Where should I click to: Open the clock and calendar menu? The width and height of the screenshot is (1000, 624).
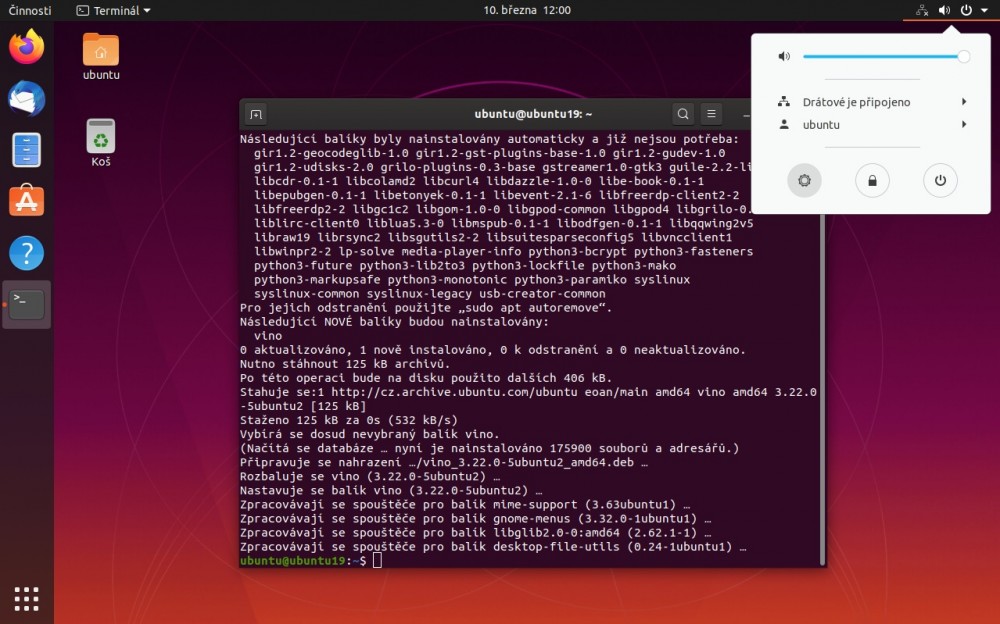527,10
